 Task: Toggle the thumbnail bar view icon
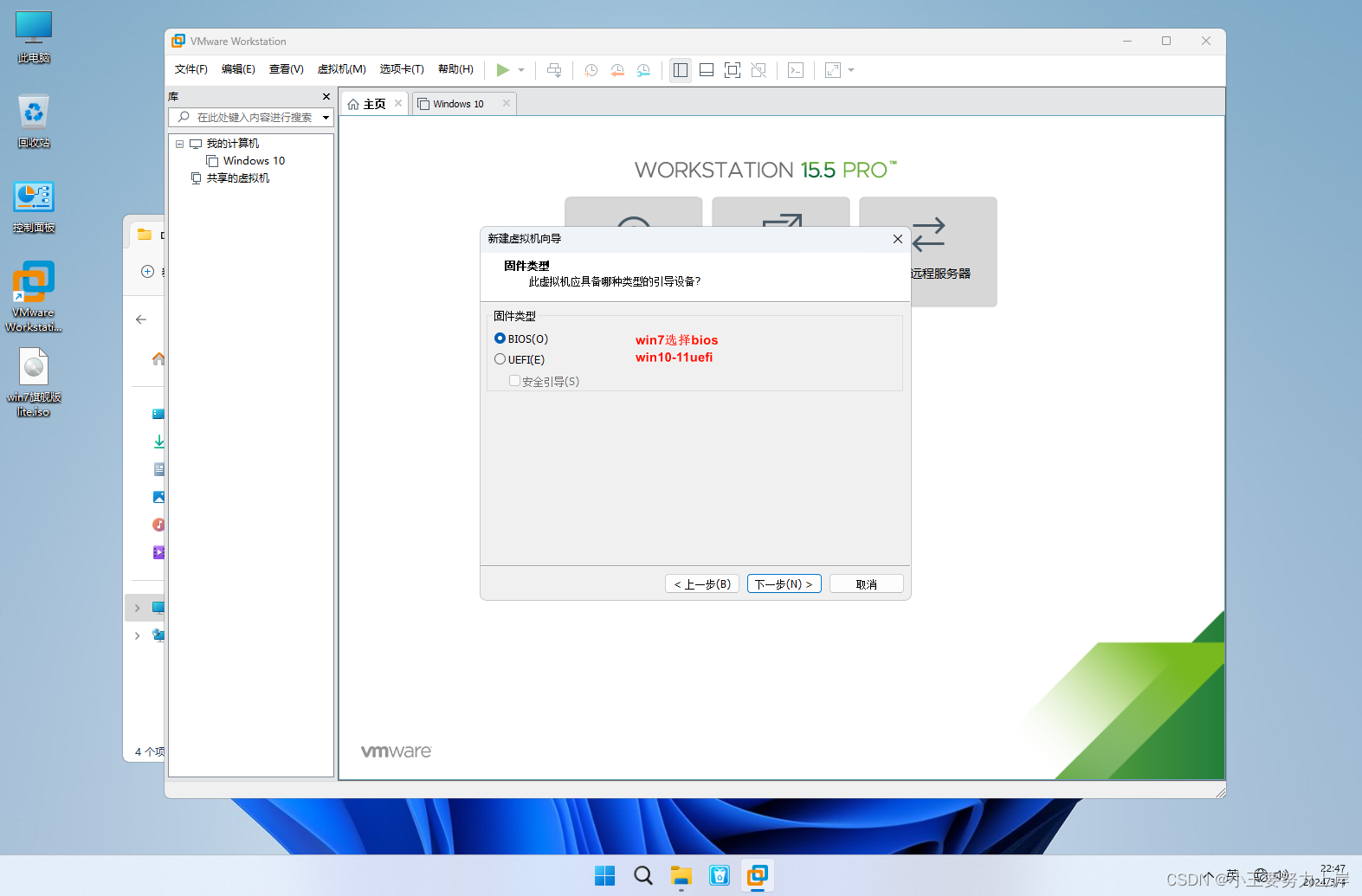point(707,70)
